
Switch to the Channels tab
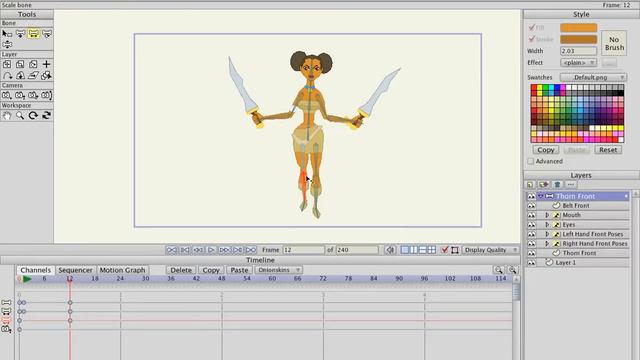pos(36,270)
